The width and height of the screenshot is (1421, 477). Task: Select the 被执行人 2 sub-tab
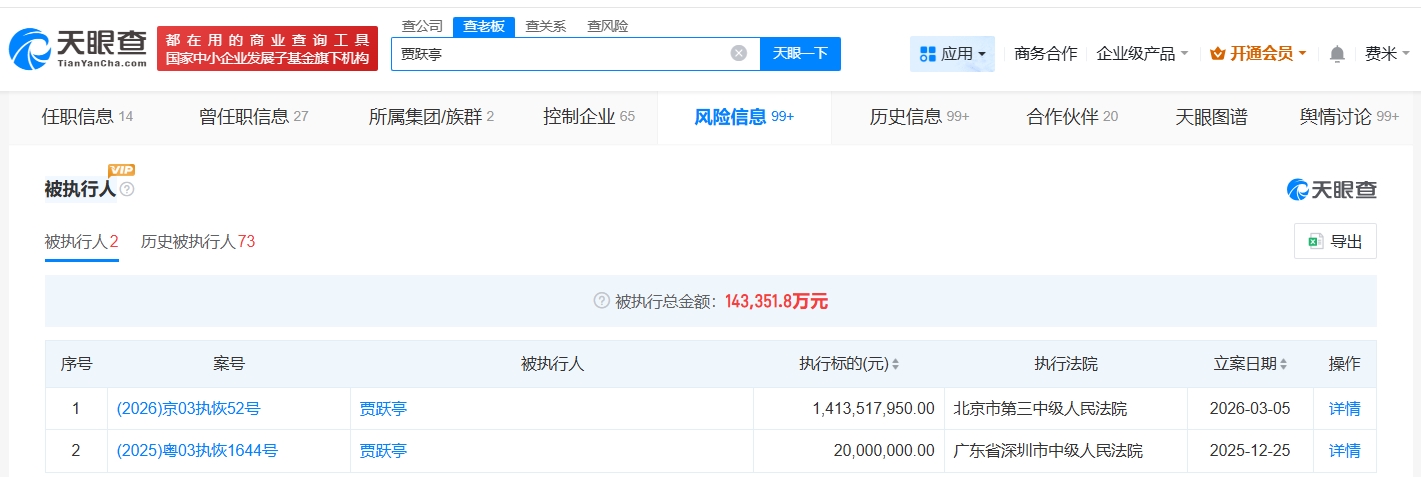[x=82, y=242]
